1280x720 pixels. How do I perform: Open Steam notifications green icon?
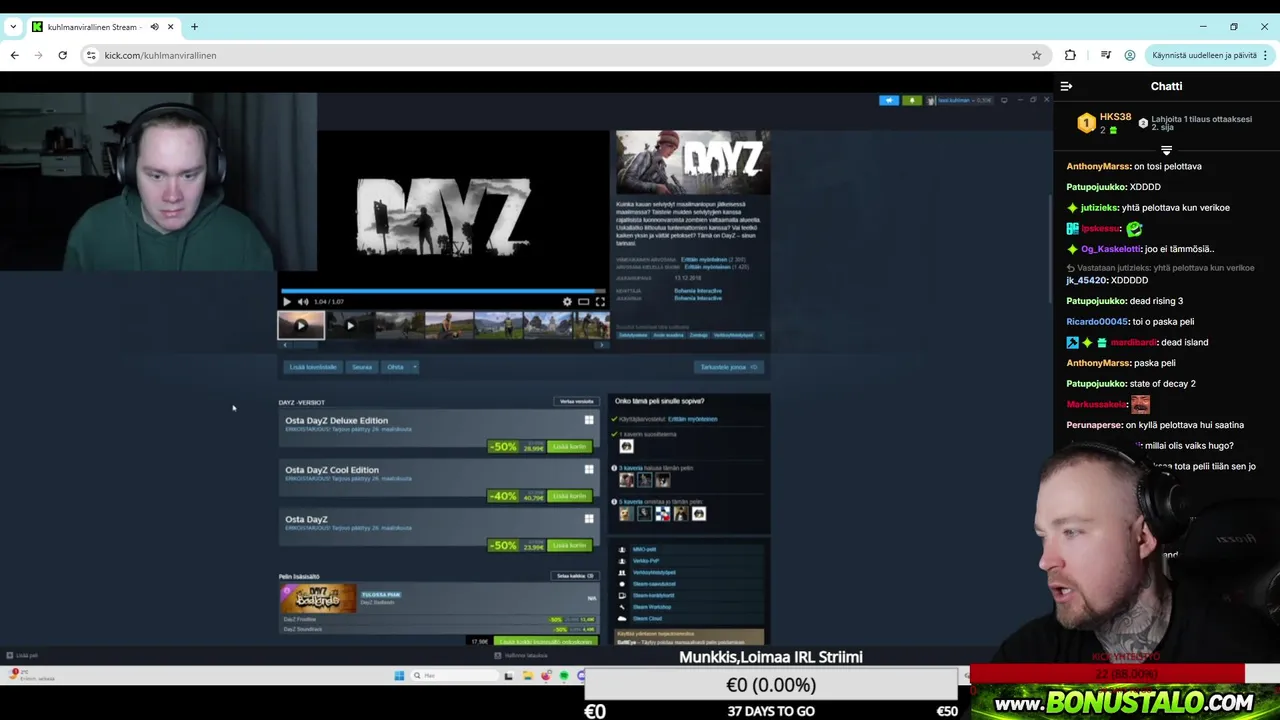(x=912, y=100)
